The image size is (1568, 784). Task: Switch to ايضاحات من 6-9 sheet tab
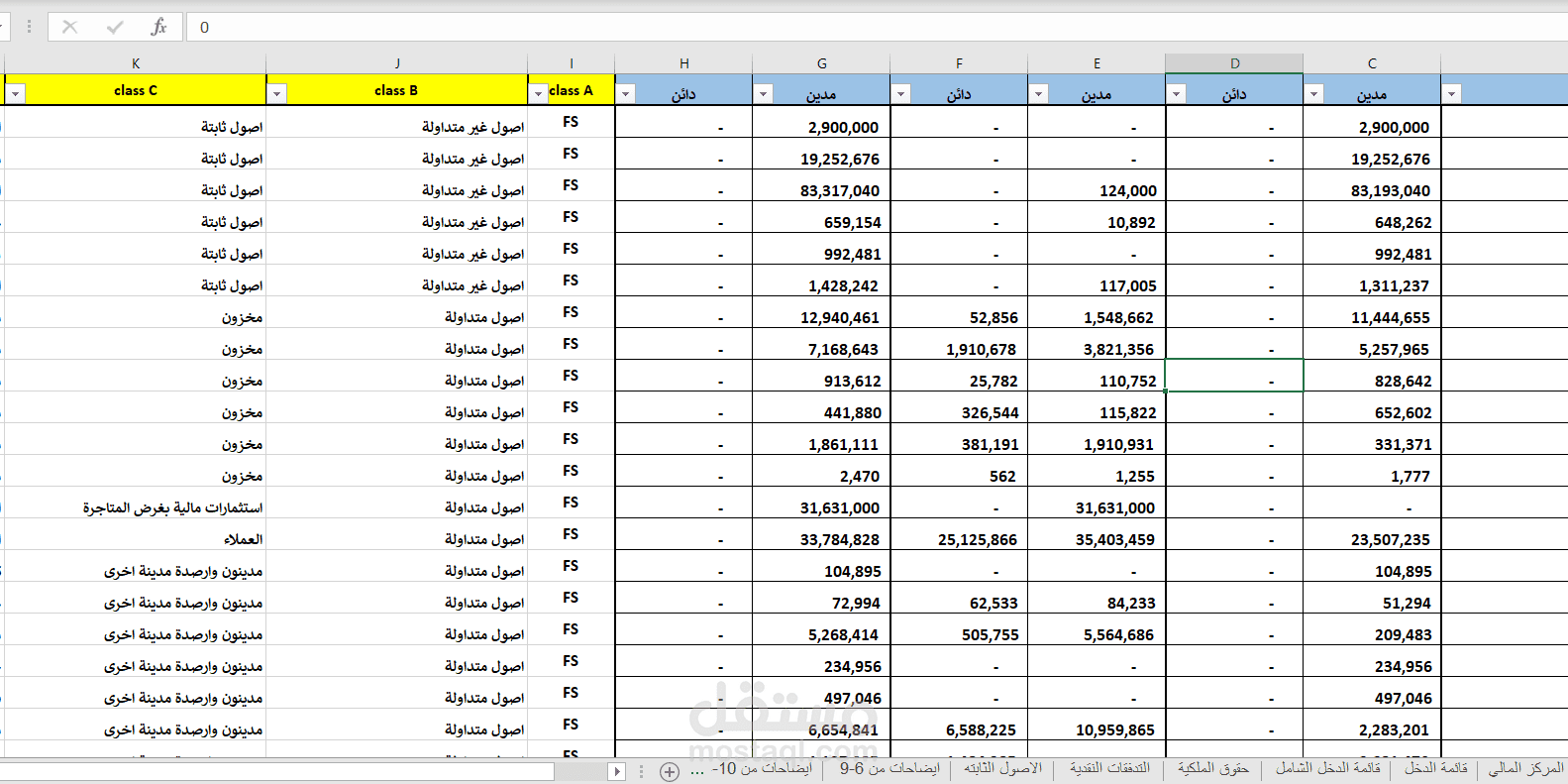[x=889, y=768]
